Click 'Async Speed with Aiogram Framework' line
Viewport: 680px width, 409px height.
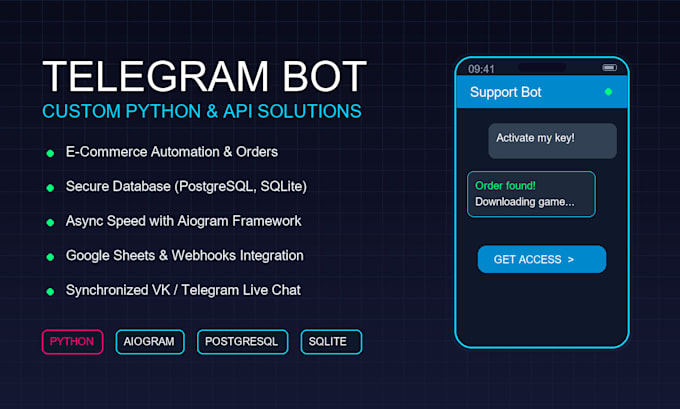[183, 221]
